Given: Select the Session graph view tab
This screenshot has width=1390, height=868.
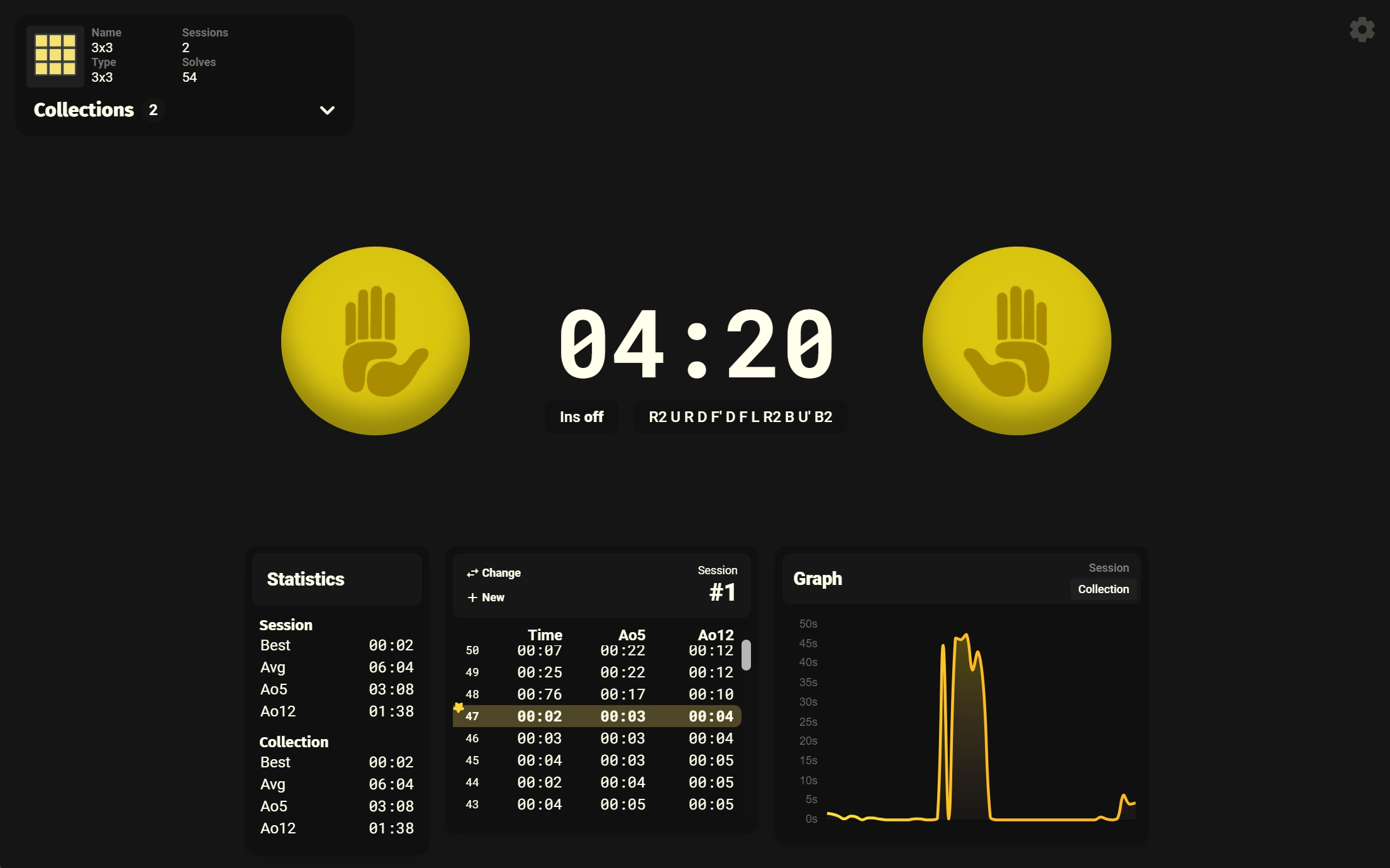Looking at the screenshot, I should tap(1108, 568).
